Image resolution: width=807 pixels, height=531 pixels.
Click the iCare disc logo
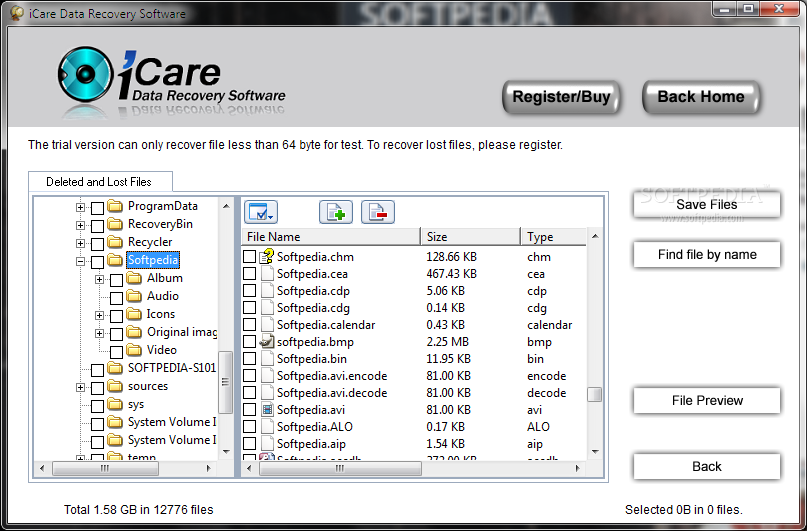click(x=85, y=75)
